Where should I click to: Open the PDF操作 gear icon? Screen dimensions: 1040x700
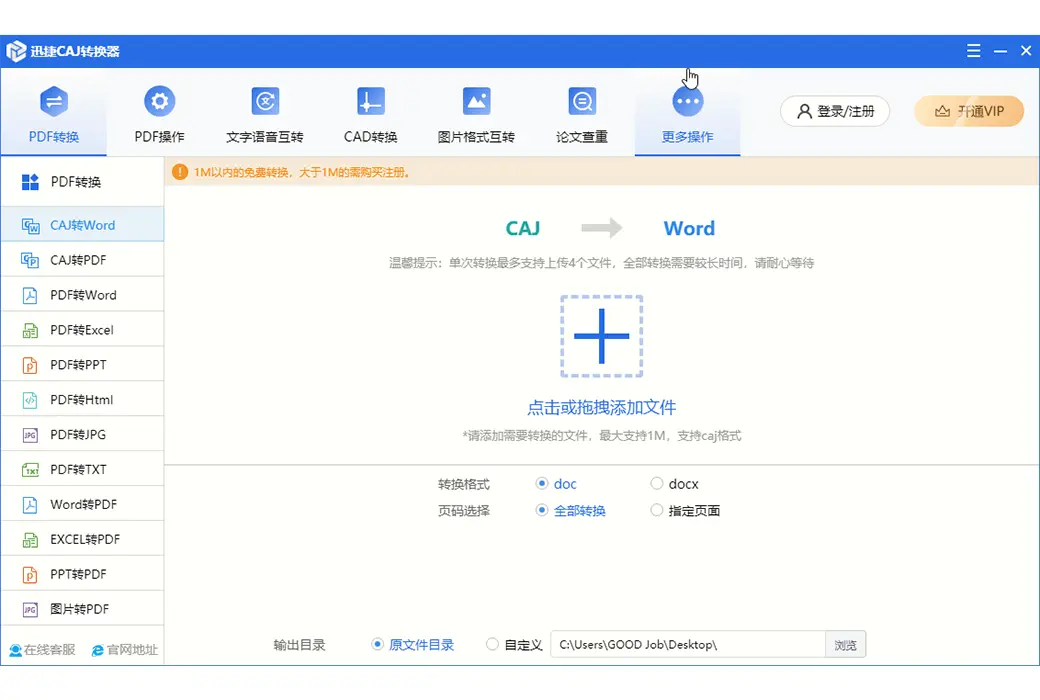(x=159, y=102)
